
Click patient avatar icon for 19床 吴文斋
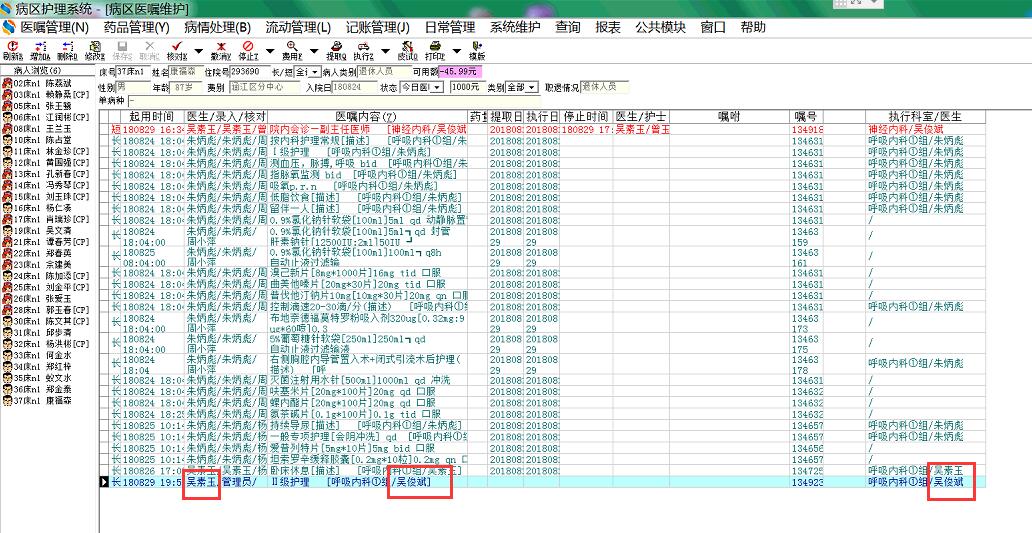click(7, 231)
